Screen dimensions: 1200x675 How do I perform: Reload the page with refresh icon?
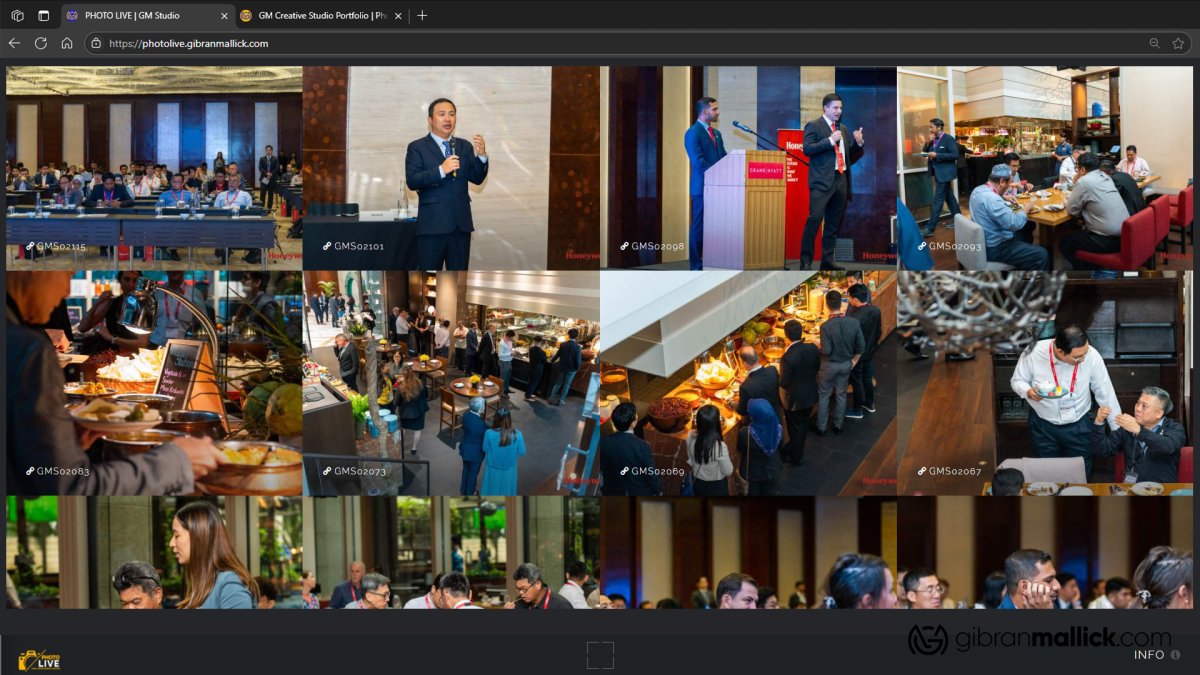click(41, 43)
